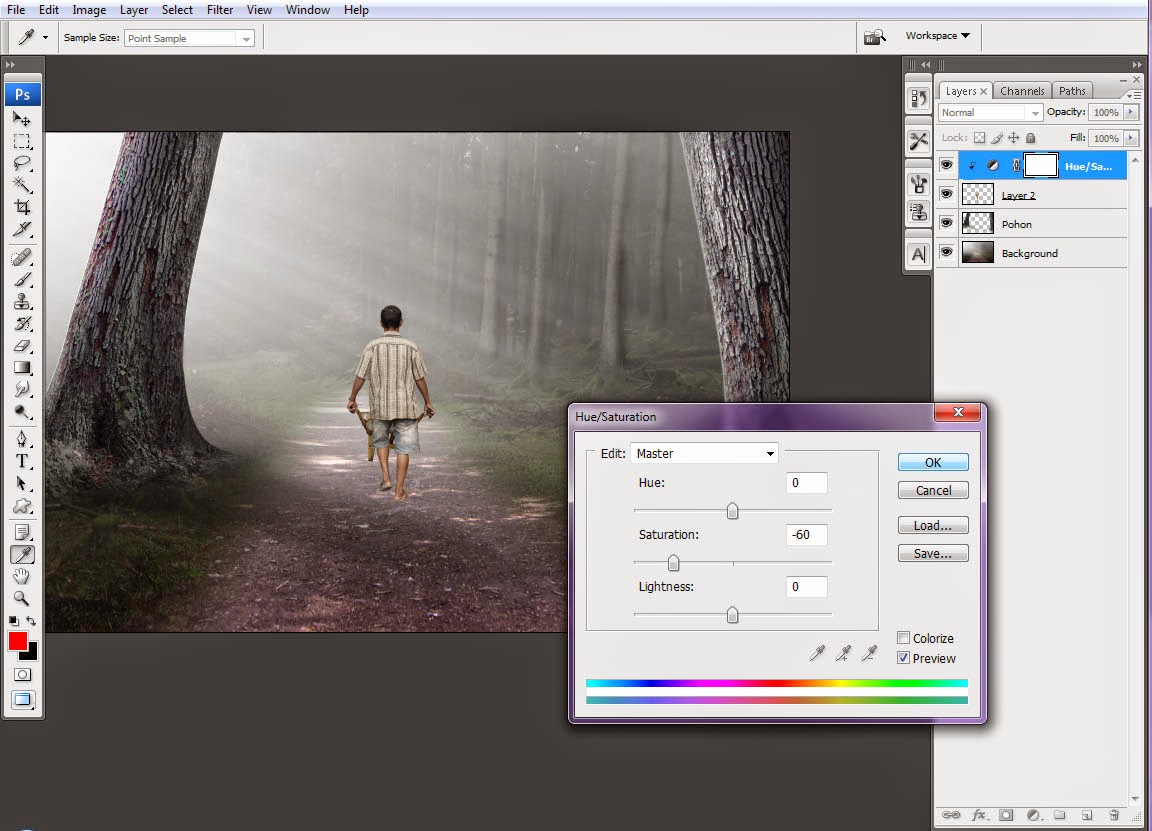Open the Tool Presets panel icon
This screenshot has width=1152, height=831.
point(918,140)
